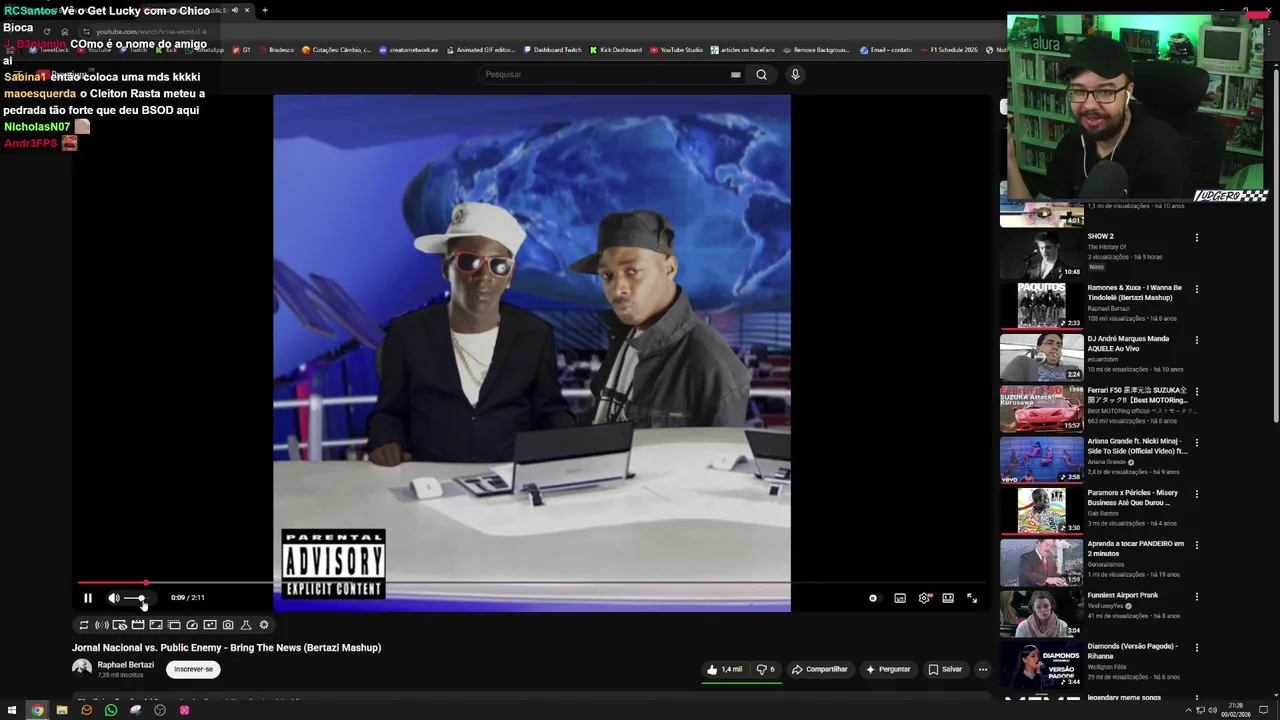Open the Animated GIF editor bookmark

pyautogui.click(x=480, y=50)
